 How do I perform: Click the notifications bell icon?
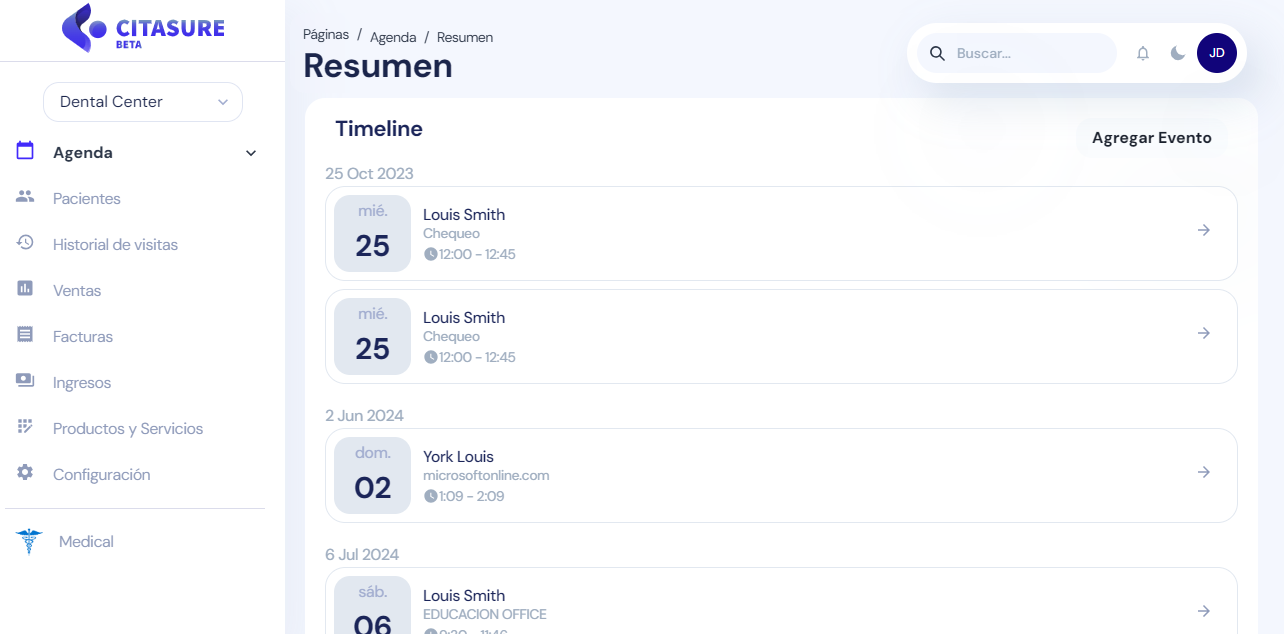point(1143,54)
